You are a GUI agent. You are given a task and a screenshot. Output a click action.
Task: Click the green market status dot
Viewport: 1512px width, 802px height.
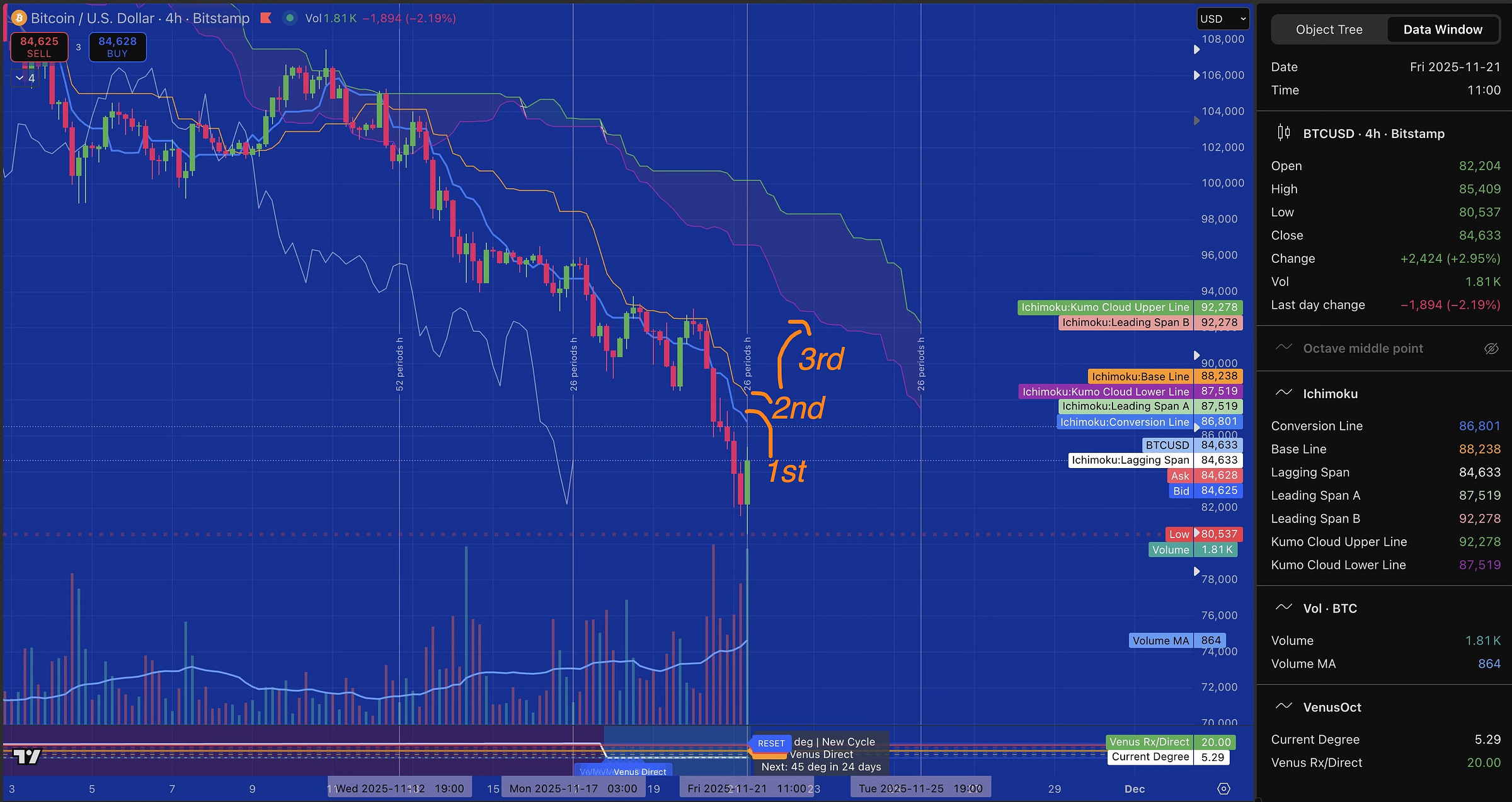pos(290,18)
